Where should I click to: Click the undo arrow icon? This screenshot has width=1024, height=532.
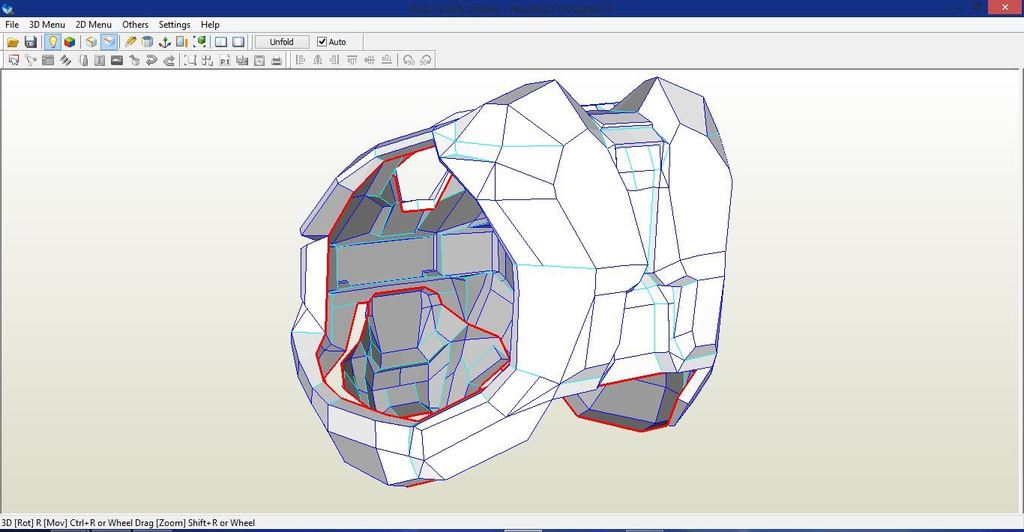click(152, 60)
